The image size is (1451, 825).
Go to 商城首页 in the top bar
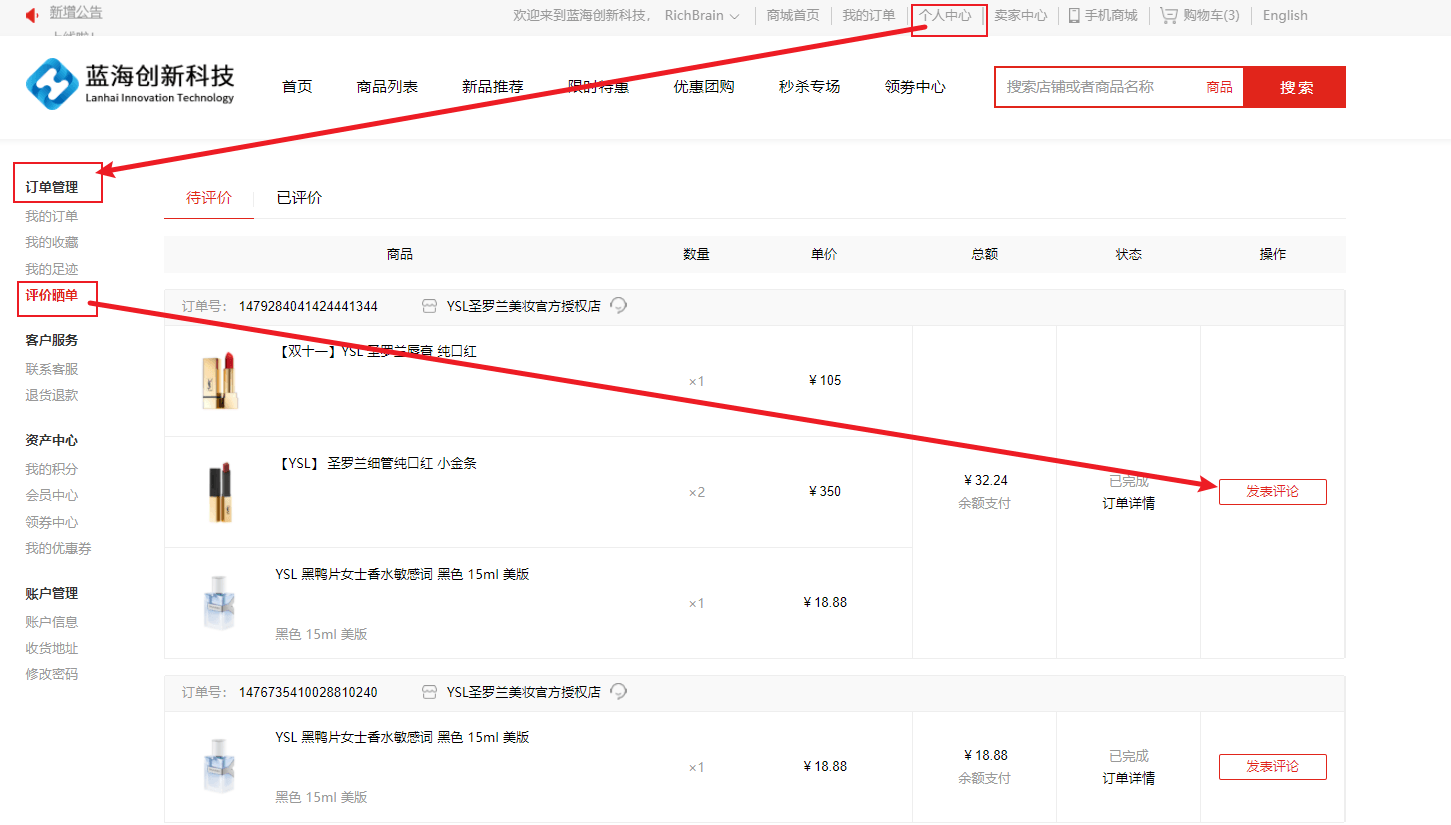793,15
